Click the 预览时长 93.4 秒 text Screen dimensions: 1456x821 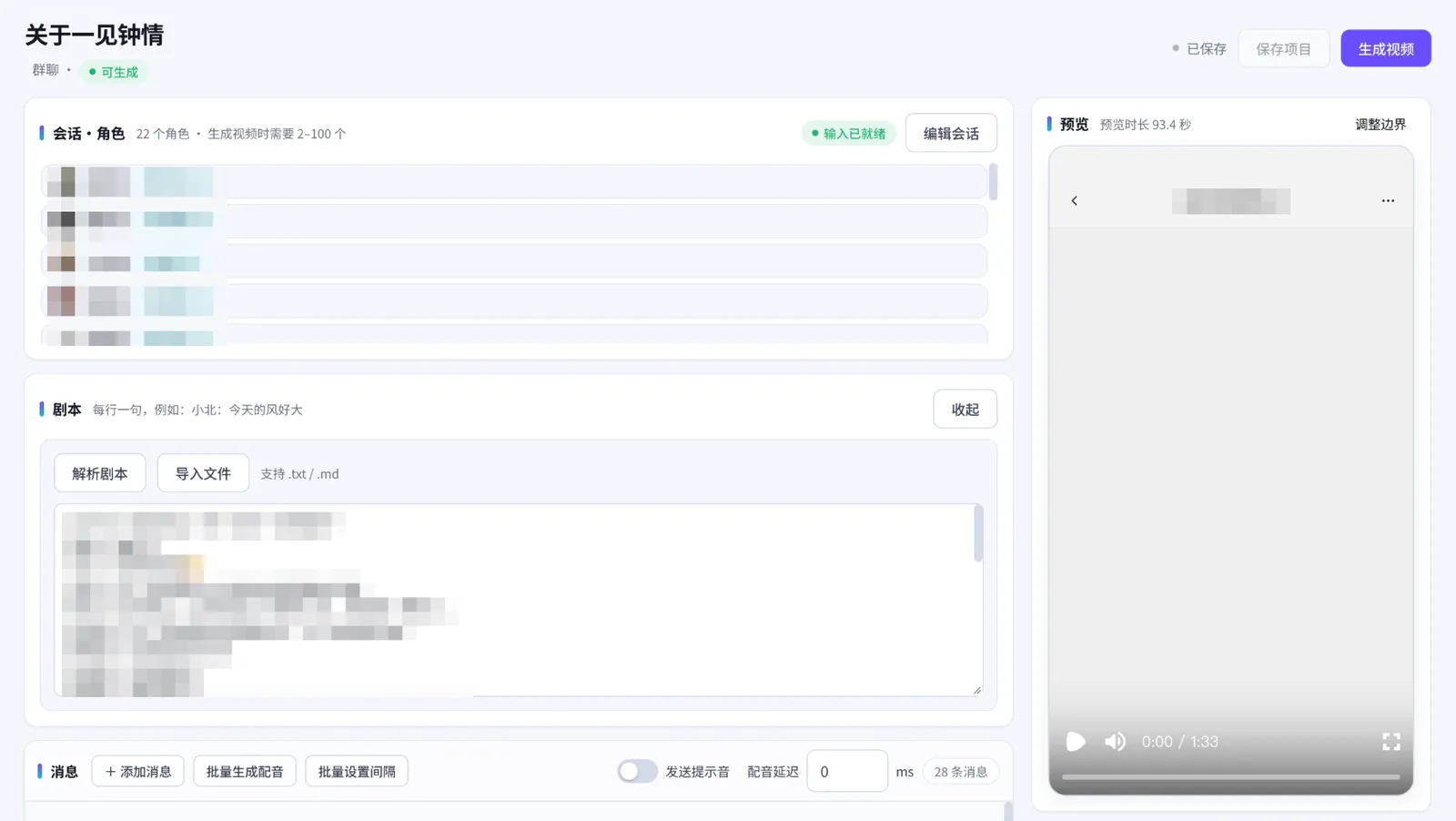click(x=1145, y=124)
